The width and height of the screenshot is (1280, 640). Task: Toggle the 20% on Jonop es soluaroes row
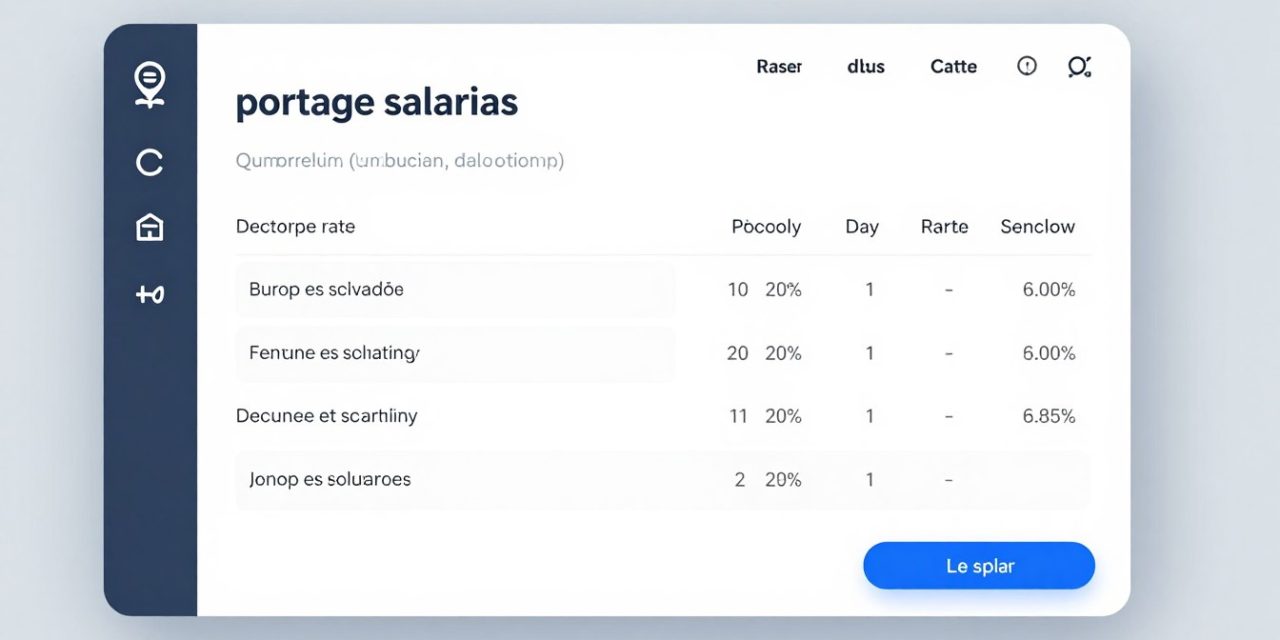784,479
